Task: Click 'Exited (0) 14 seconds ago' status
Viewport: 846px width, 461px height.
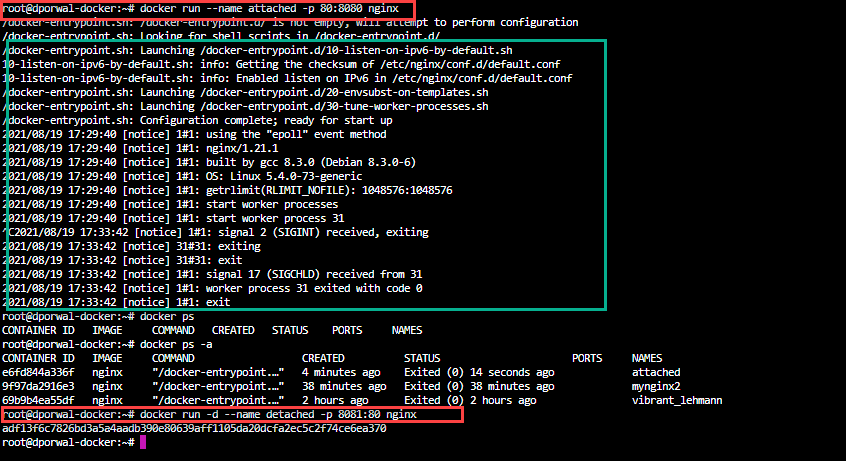Action: [479, 372]
